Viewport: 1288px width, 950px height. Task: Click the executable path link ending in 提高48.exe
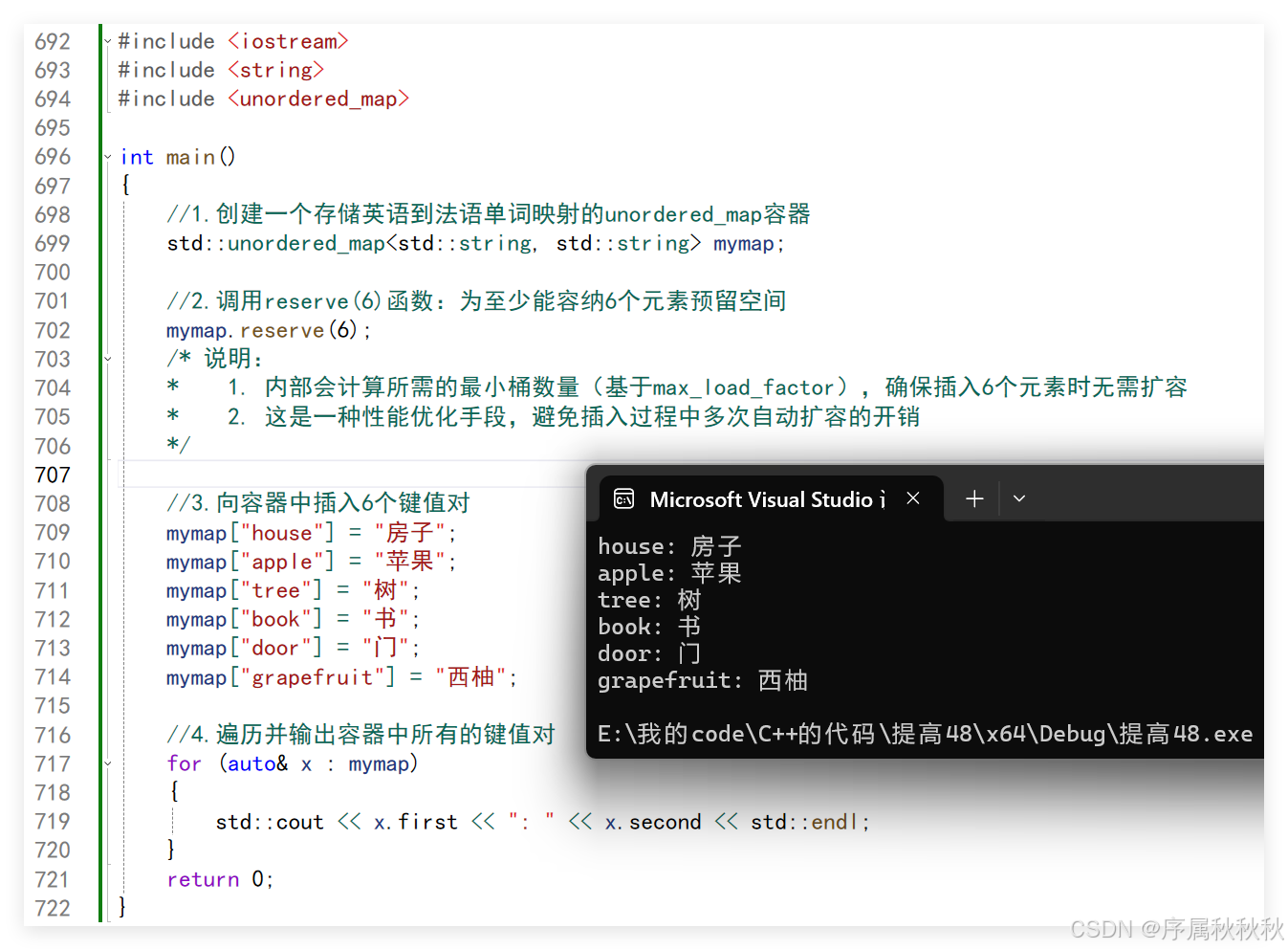coord(924,734)
